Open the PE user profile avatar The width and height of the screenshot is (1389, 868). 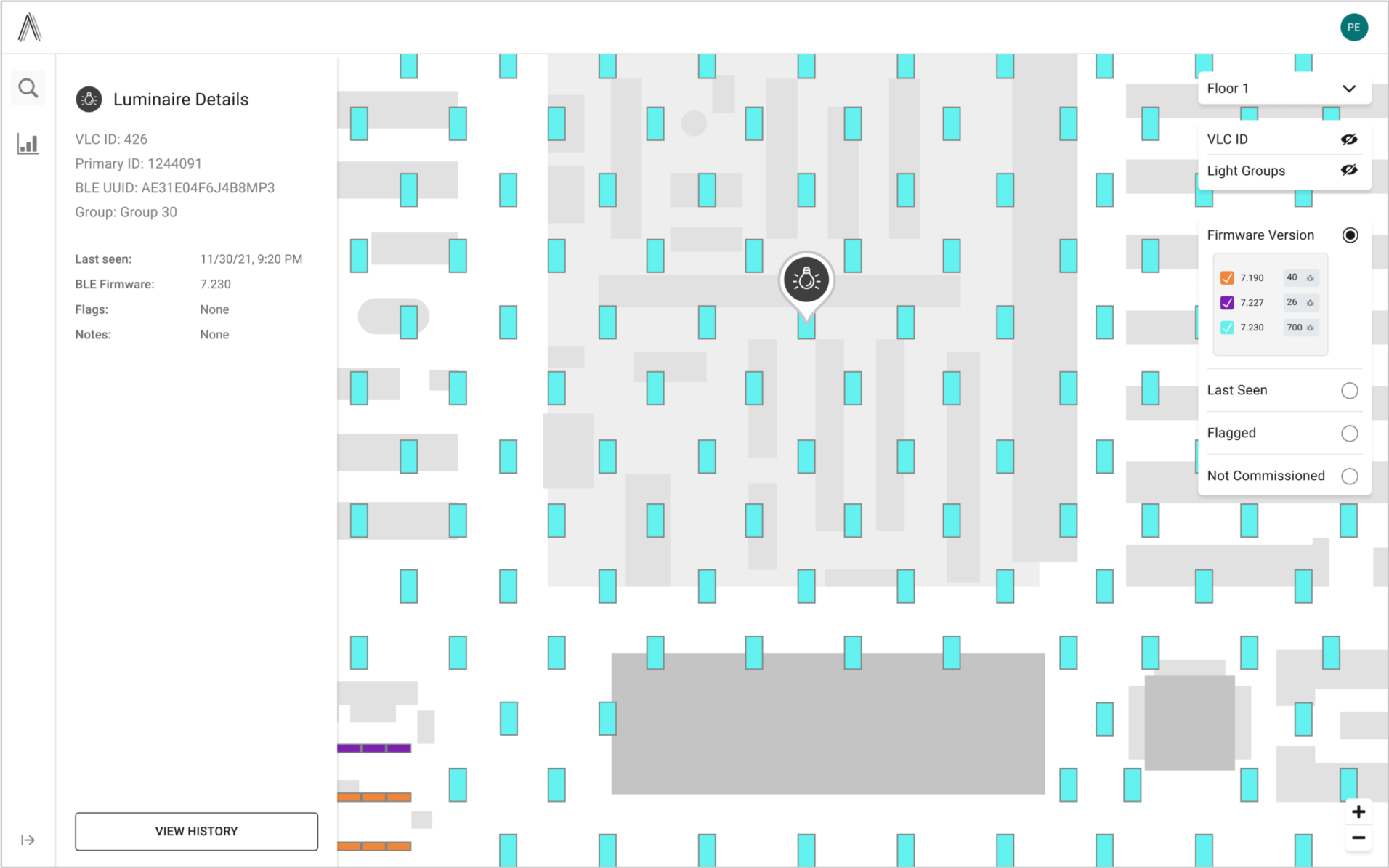[1353, 28]
